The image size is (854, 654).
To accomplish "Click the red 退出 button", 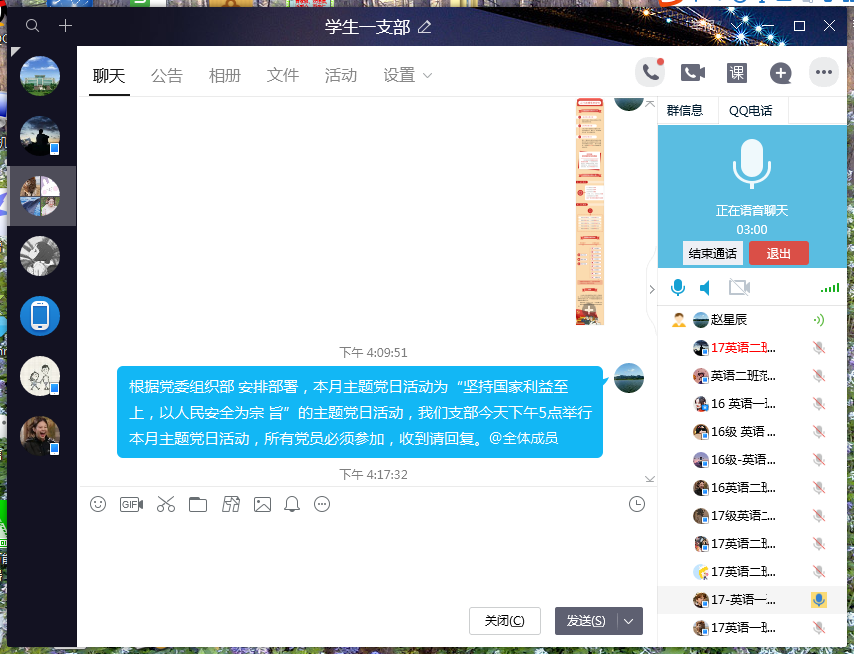I will (x=778, y=253).
